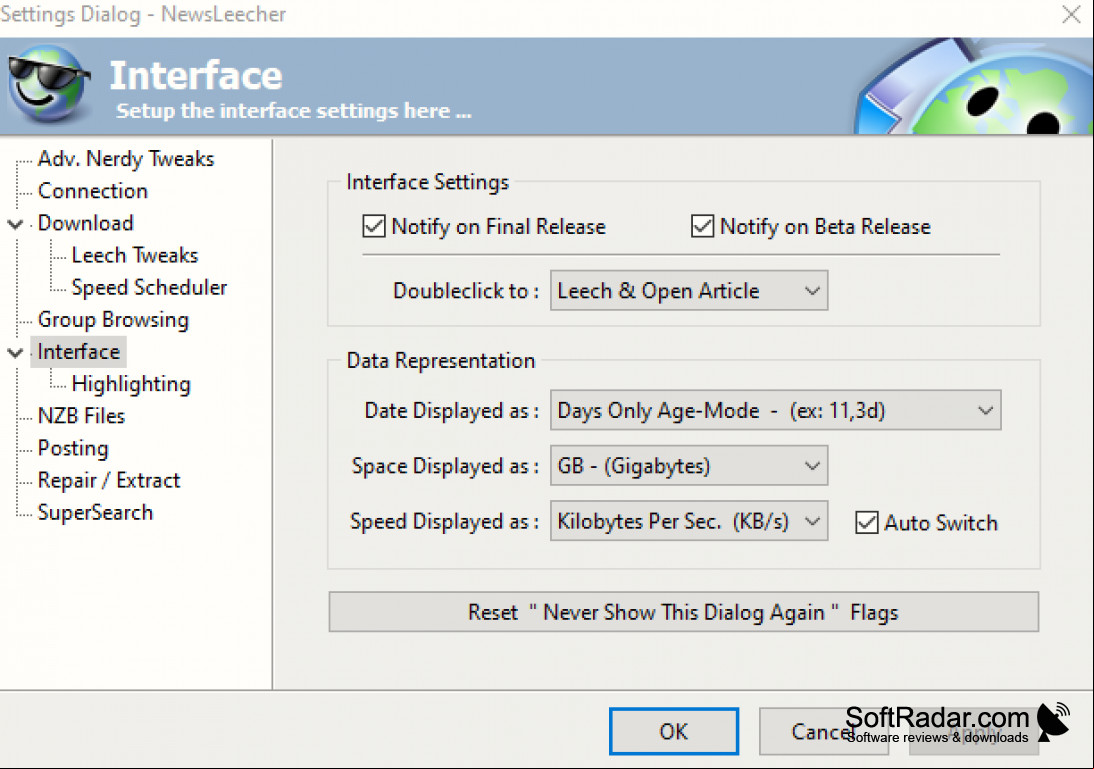The width and height of the screenshot is (1094, 769).
Task: Select Group Browsing in the tree
Action: click(113, 320)
